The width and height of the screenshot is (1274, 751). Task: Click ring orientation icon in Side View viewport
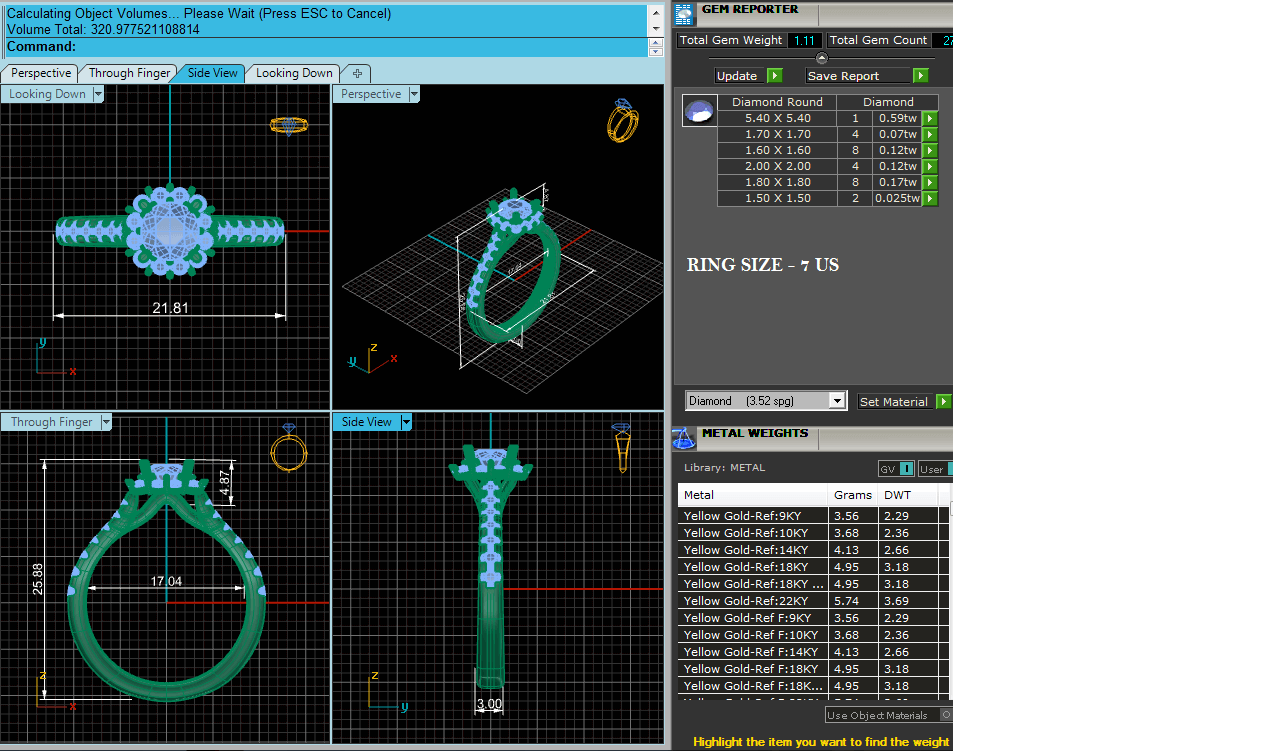621,448
